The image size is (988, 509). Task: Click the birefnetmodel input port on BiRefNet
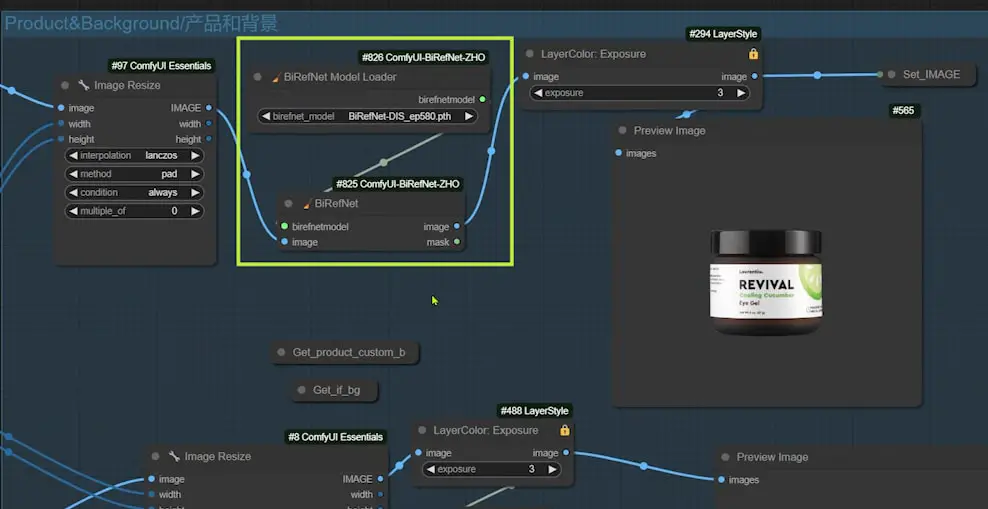click(x=285, y=226)
